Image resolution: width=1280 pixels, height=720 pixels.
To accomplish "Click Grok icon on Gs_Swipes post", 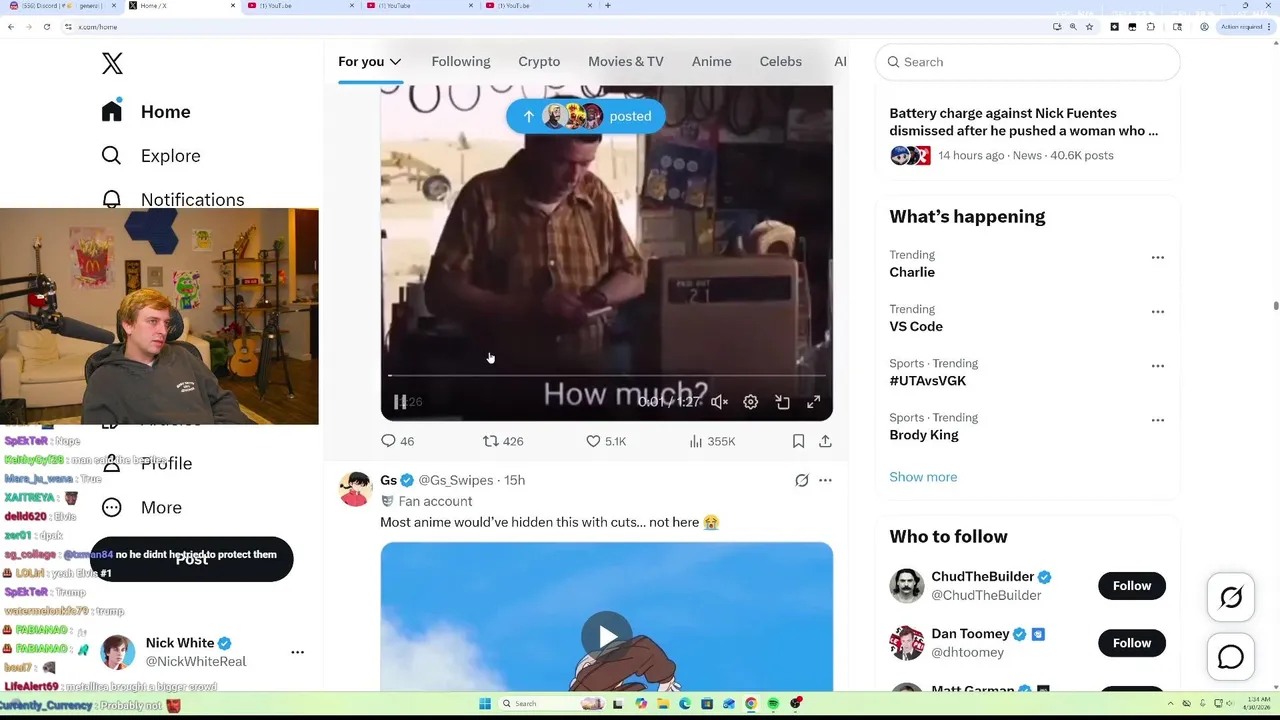I will pos(801,480).
